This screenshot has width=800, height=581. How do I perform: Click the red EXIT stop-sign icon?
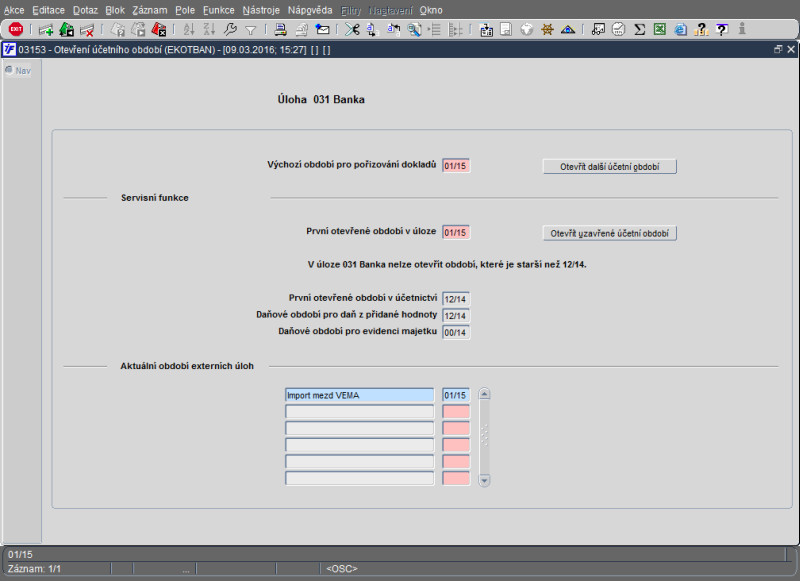pos(16,30)
